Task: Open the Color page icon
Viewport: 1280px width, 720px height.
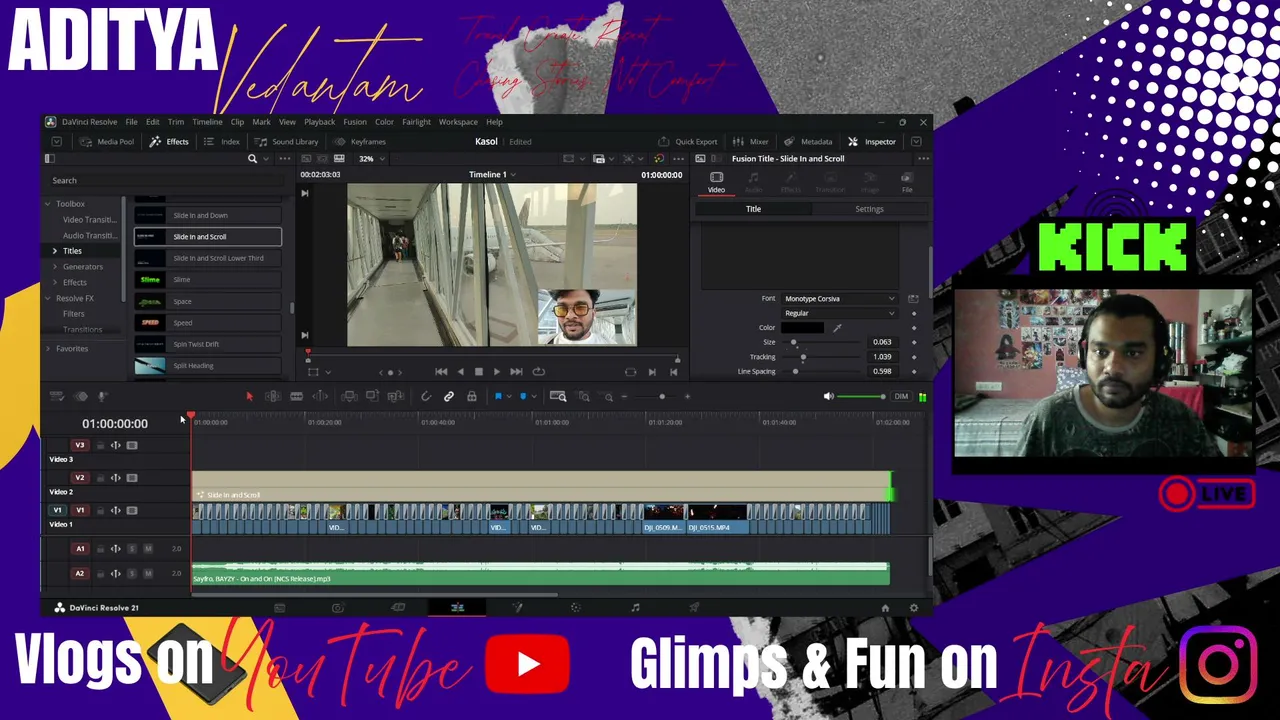Action: click(575, 608)
